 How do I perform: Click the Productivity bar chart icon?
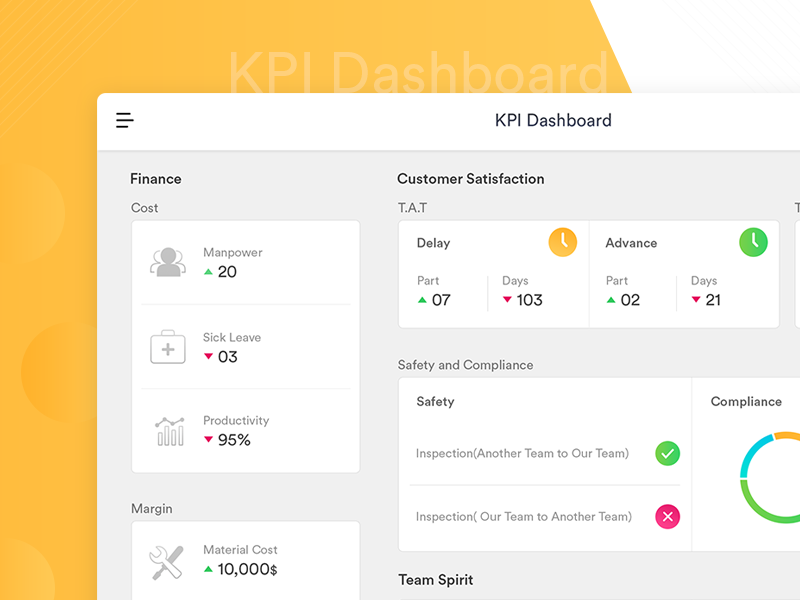tap(169, 431)
